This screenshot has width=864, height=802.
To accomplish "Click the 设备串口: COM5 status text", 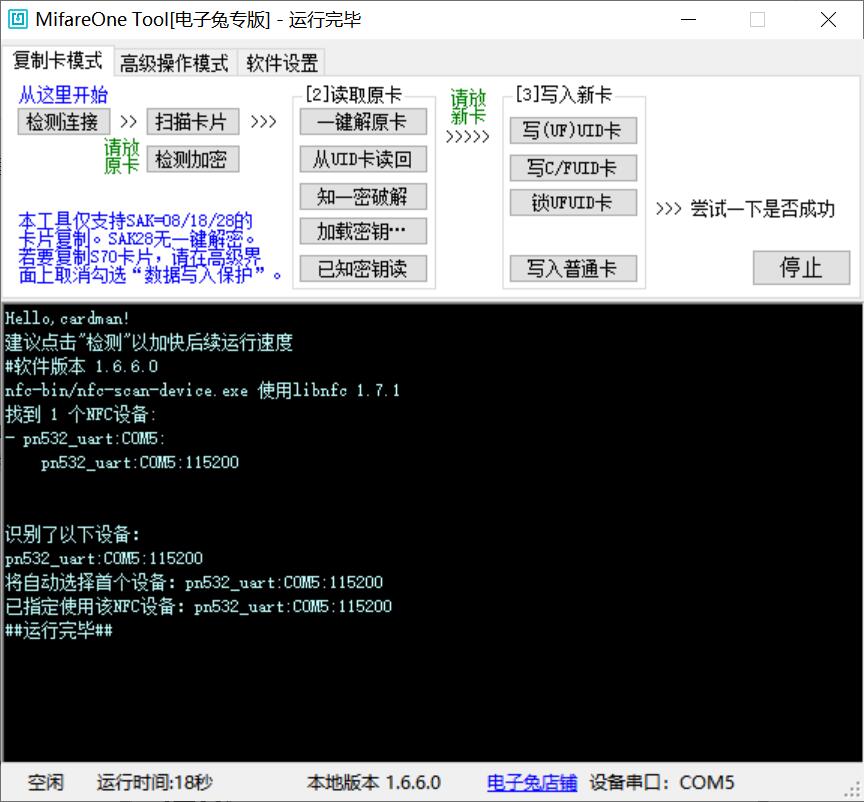I will point(662,783).
